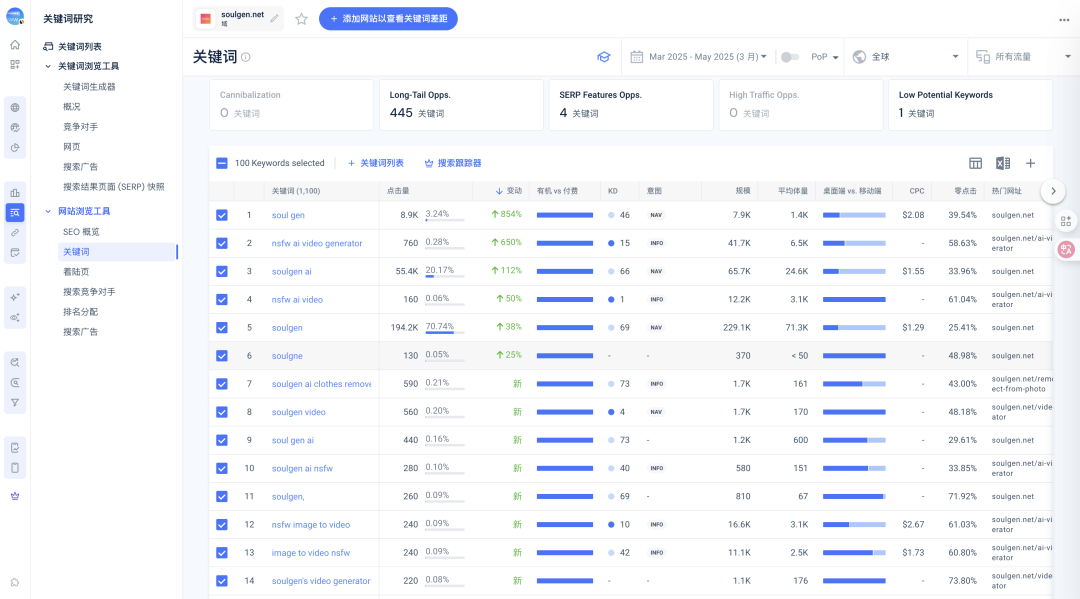Star soulgen.net as a favorite
Image resolution: width=1080 pixels, height=599 pixels.
(x=301, y=19)
